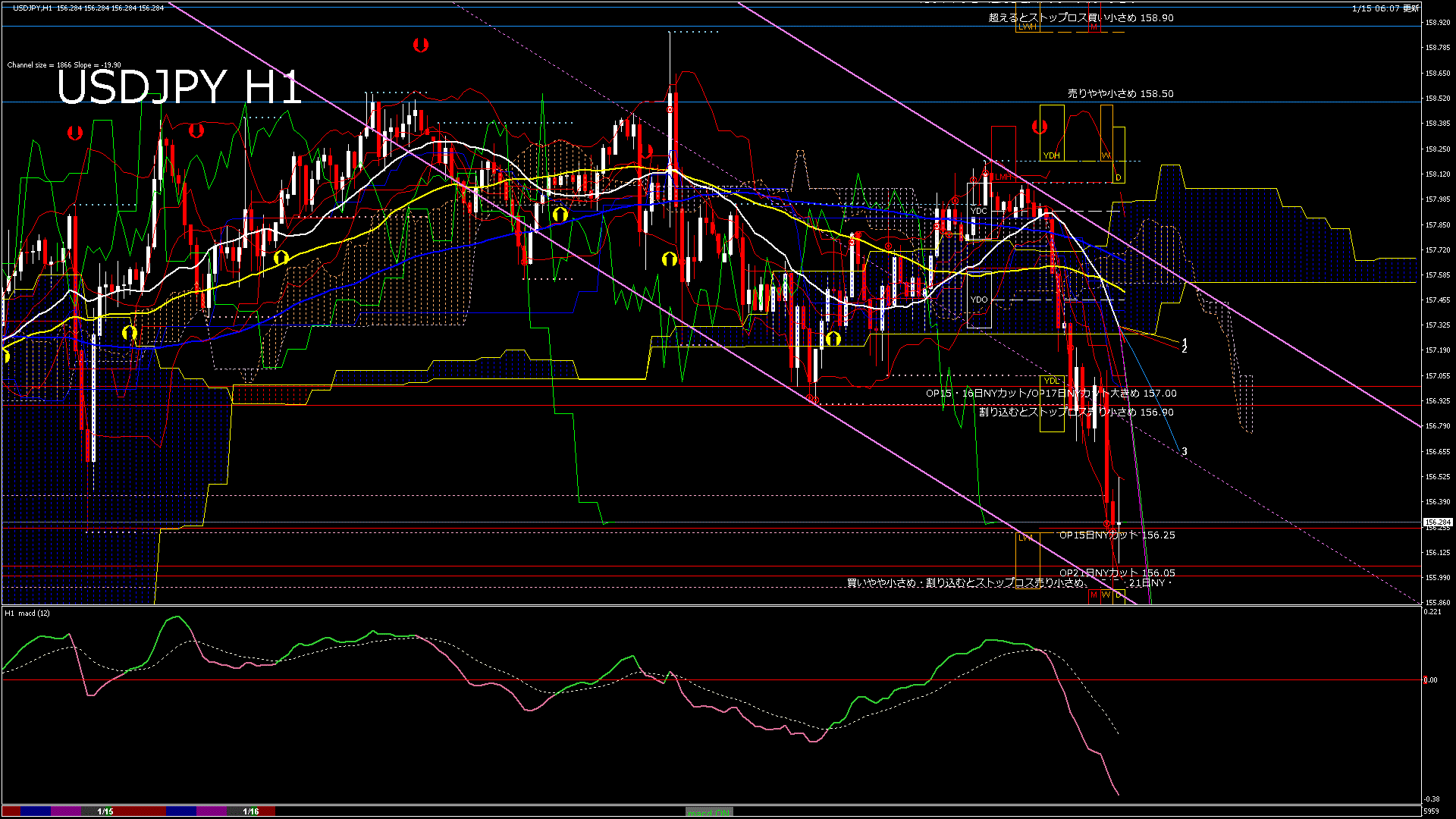Click the 157.055 price scale value
The width and height of the screenshot is (1456, 819).
[1438, 376]
